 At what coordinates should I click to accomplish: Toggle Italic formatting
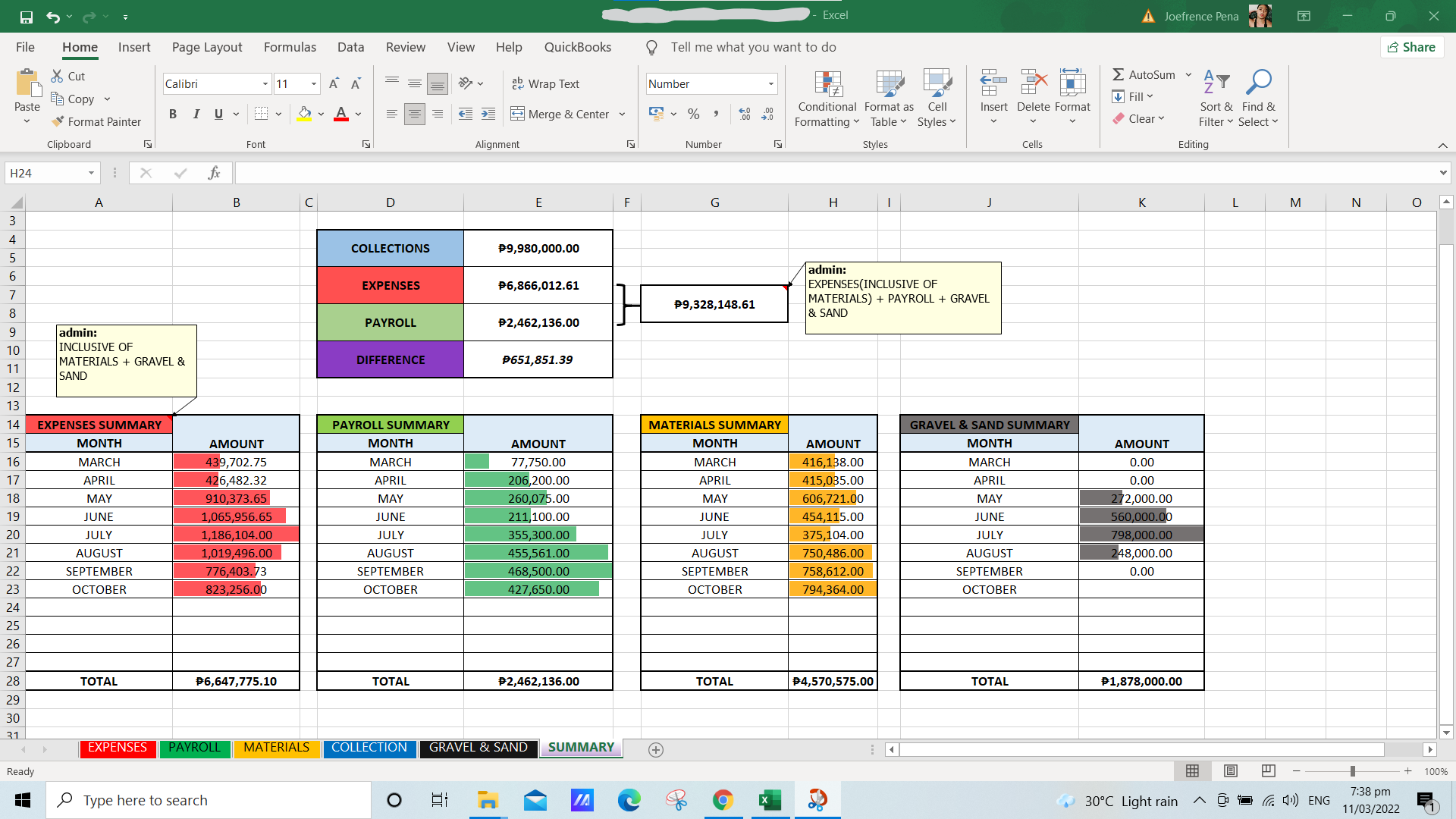[x=196, y=114]
